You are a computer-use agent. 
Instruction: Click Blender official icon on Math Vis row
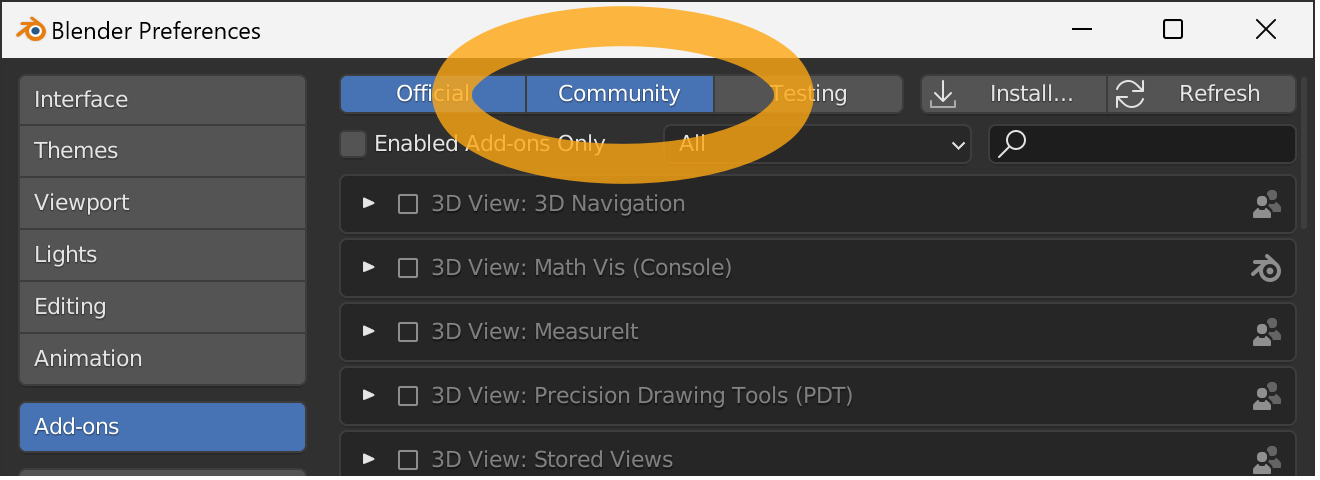1267,268
